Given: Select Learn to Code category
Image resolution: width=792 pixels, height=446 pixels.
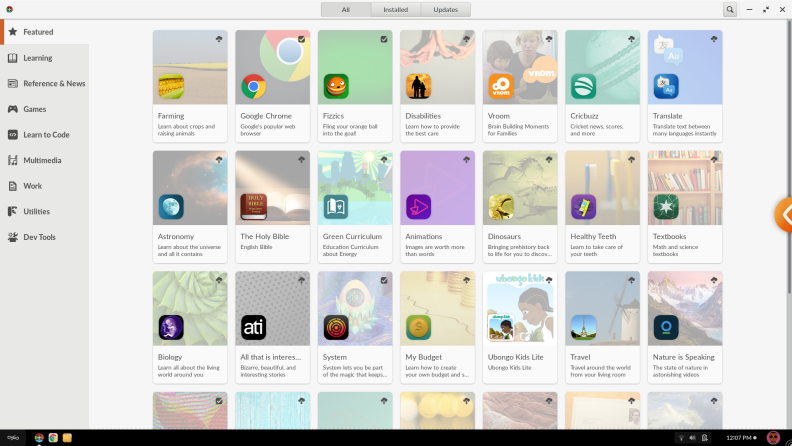Looking at the screenshot, I should tap(44, 135).
